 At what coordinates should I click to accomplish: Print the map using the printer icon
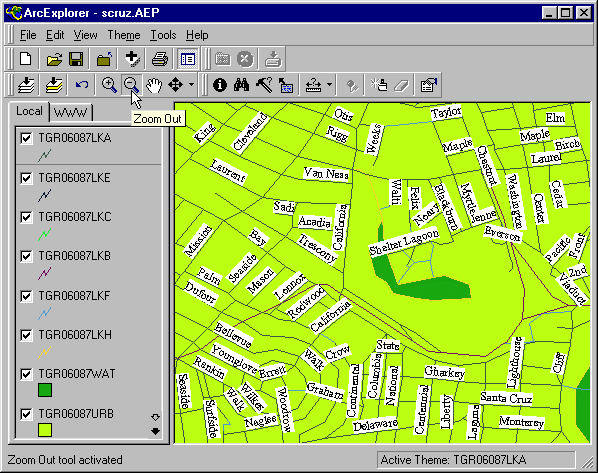(x=160, y=59)
